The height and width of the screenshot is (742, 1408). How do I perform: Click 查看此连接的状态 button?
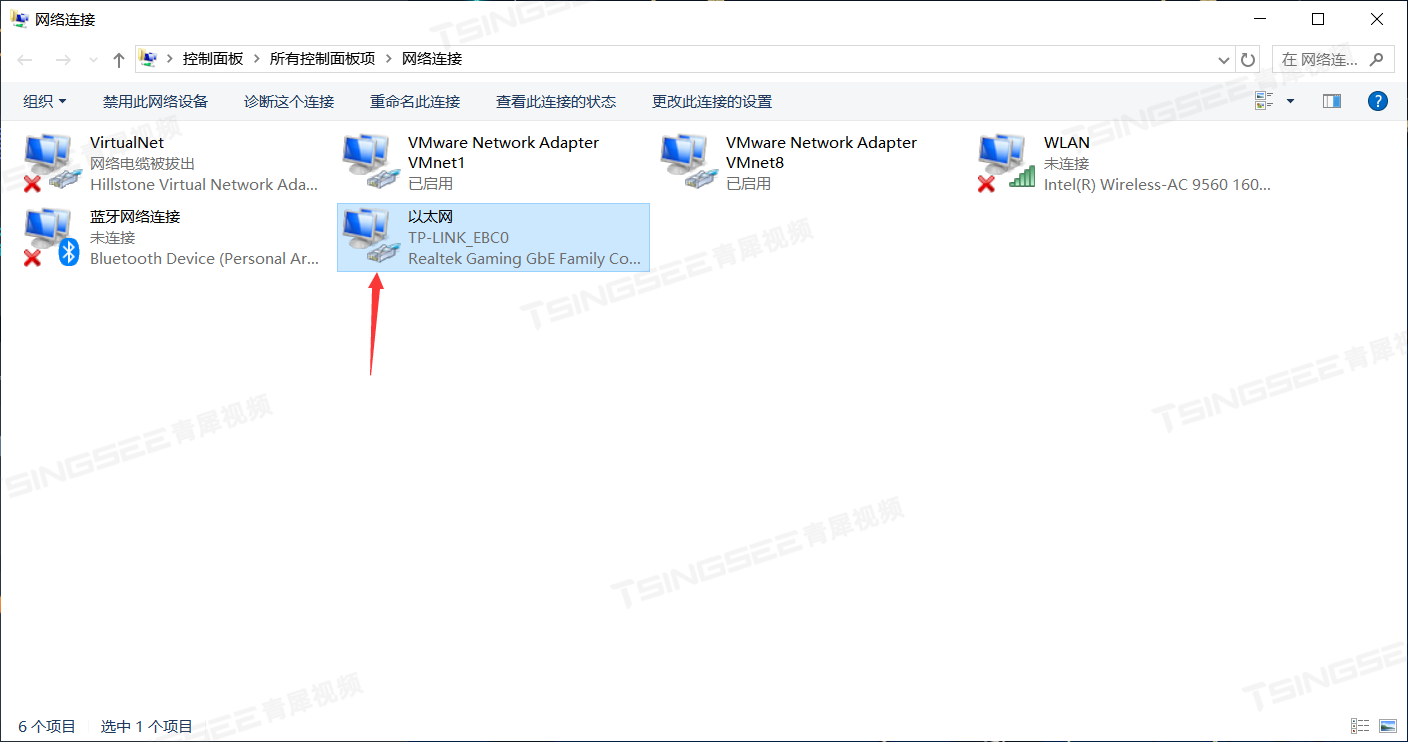point(556,101)
